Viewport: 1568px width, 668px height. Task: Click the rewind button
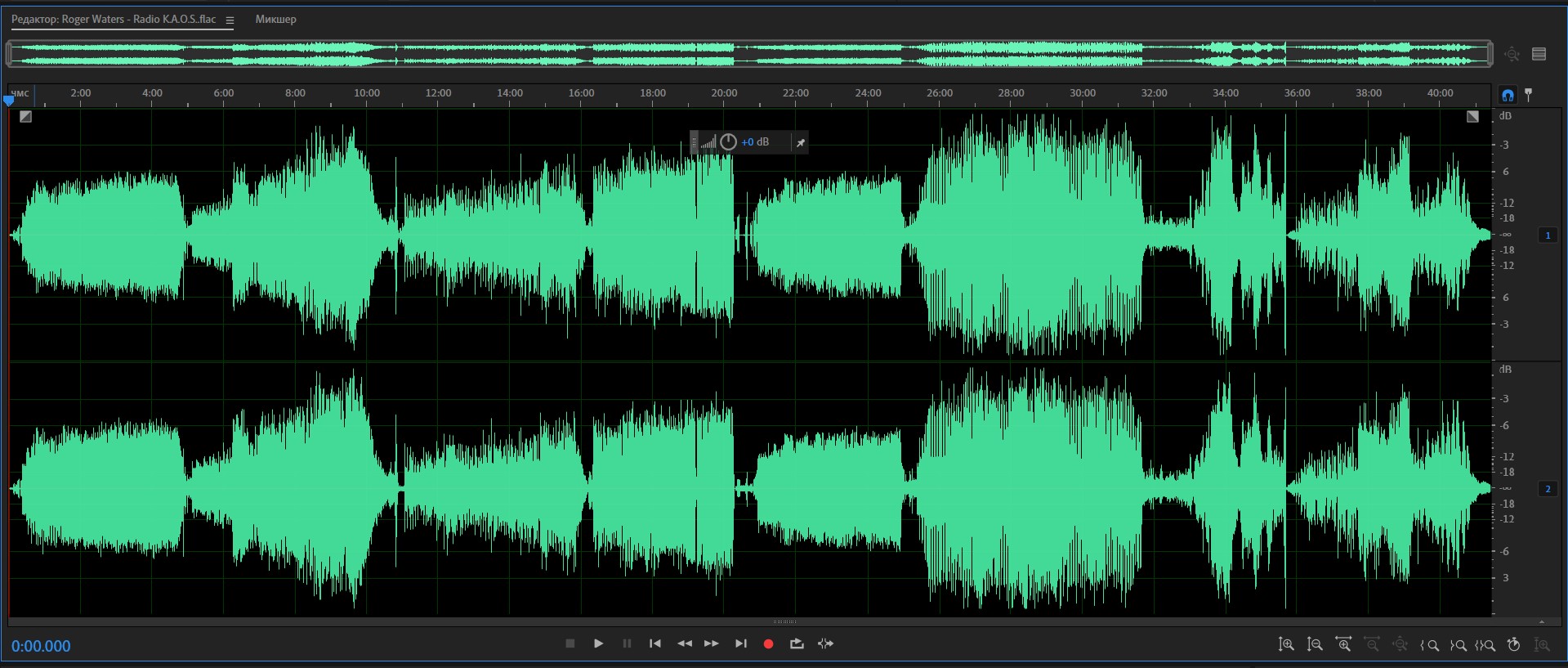tap(684, 643)
